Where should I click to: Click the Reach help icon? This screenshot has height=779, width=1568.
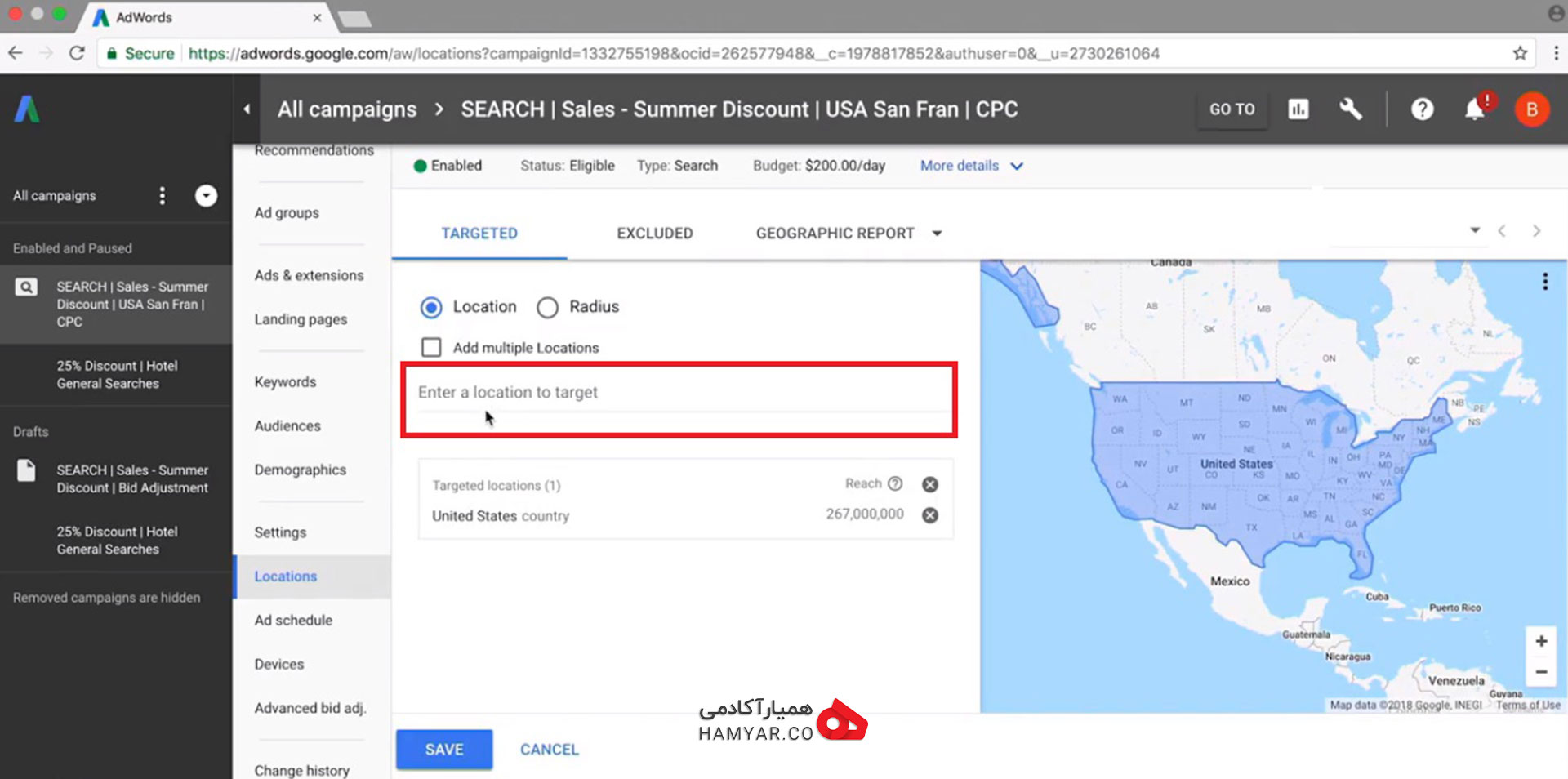tap(895, 483)
